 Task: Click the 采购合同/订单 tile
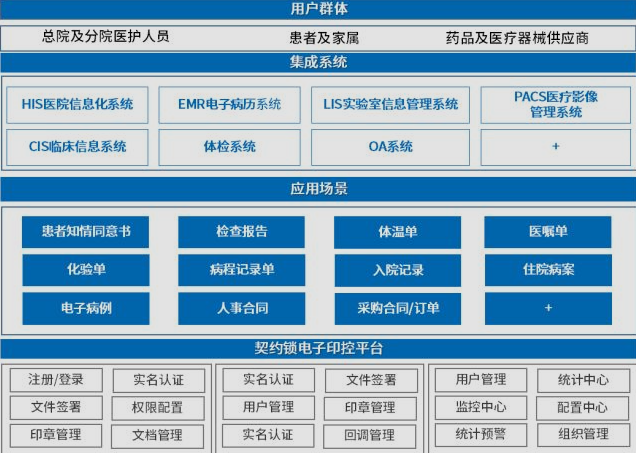pos(397,308)
